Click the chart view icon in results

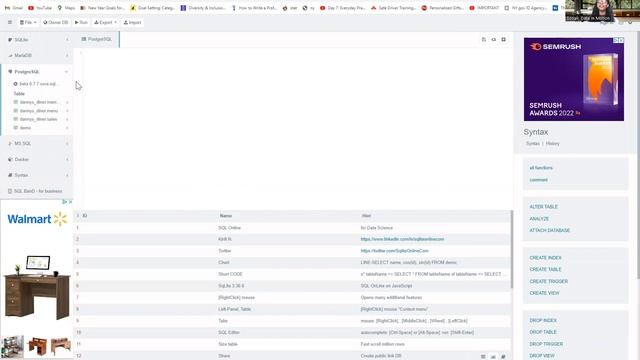pyautogui.click(x=493, y=356)
